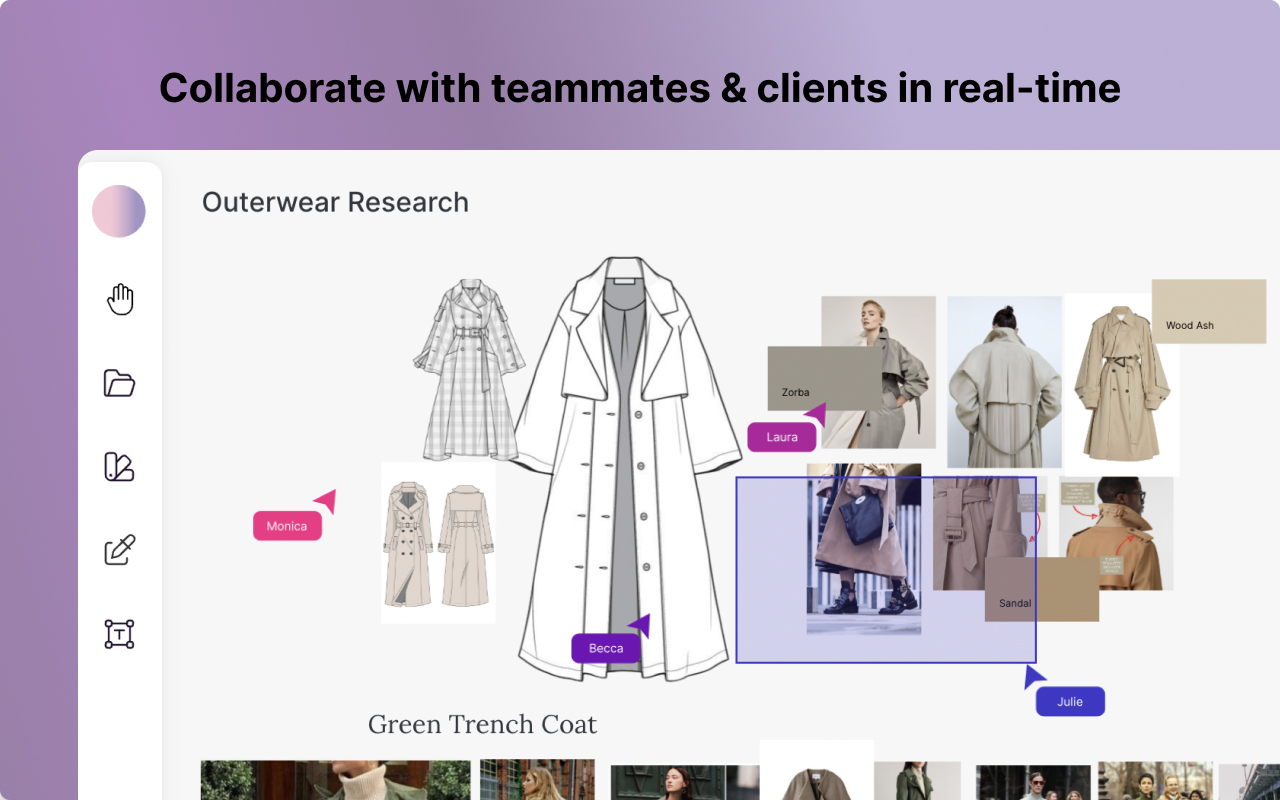The width and height of the screenshot is (1280, 800).
Task: Click the Outerwear Research board title
Action: click(x=335, y=202)
